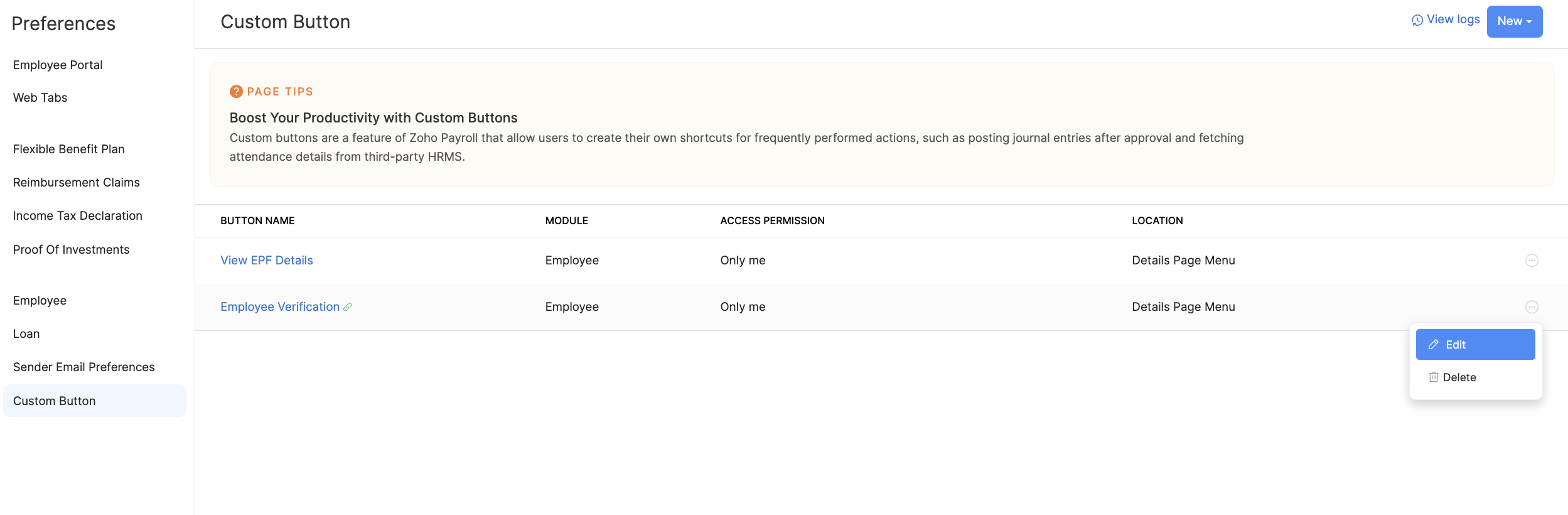
Task: Open Web Tabs preferences
Action: coord(40,98)
